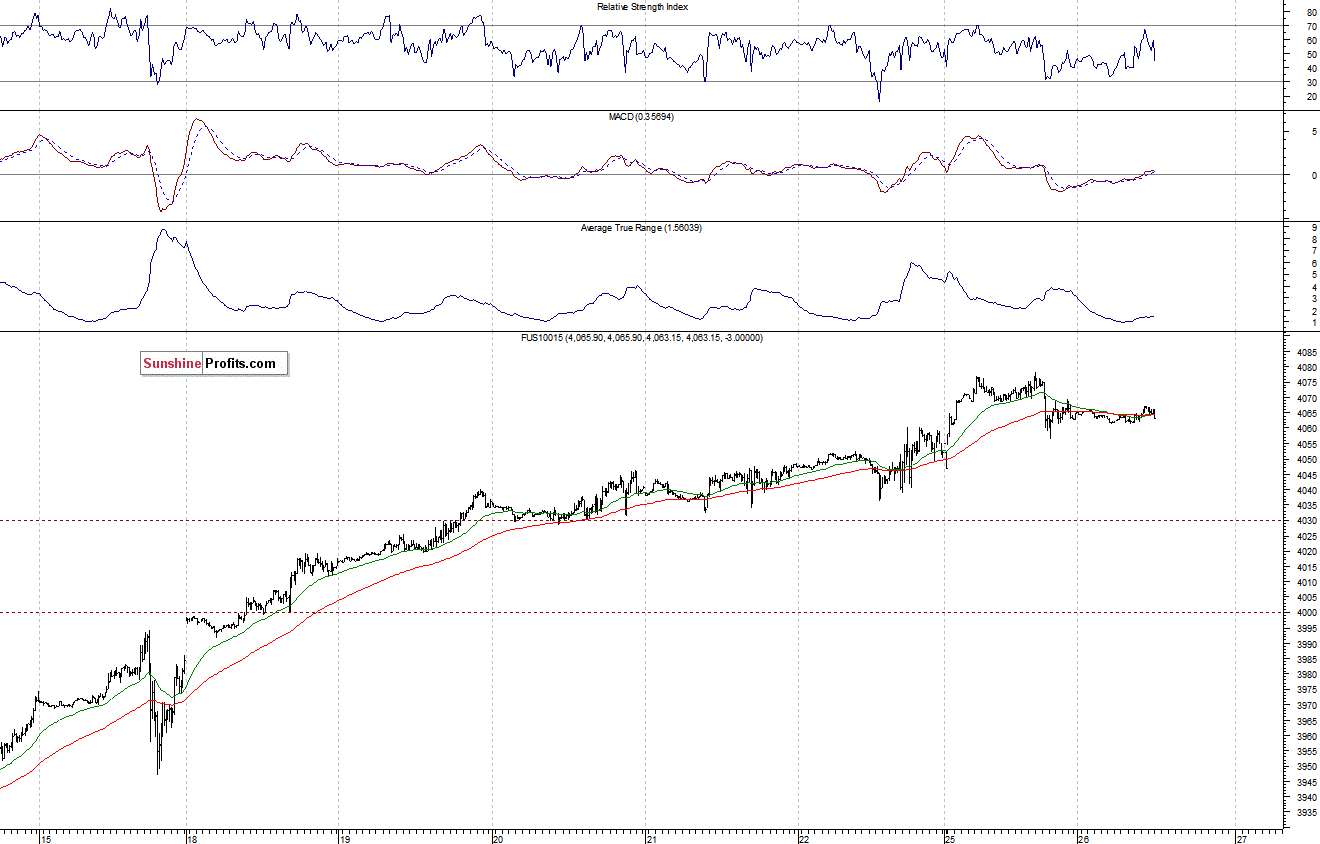The width and height of the screenshot is (1320, 844).
Task: Click the 3950 price axis label
Action: pos(1309,767)
